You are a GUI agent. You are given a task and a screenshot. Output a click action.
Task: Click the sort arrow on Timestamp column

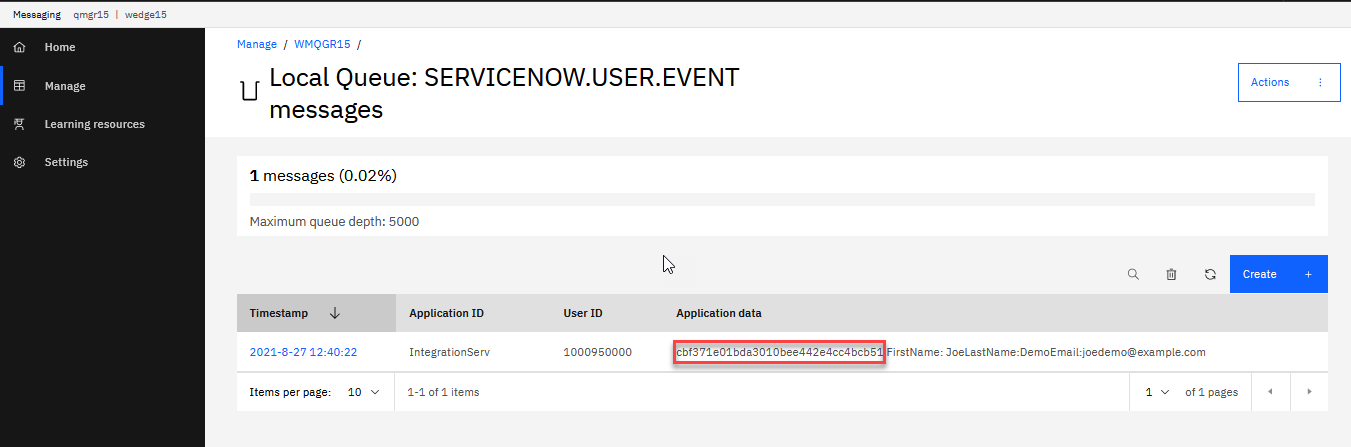tap(335, 313)
